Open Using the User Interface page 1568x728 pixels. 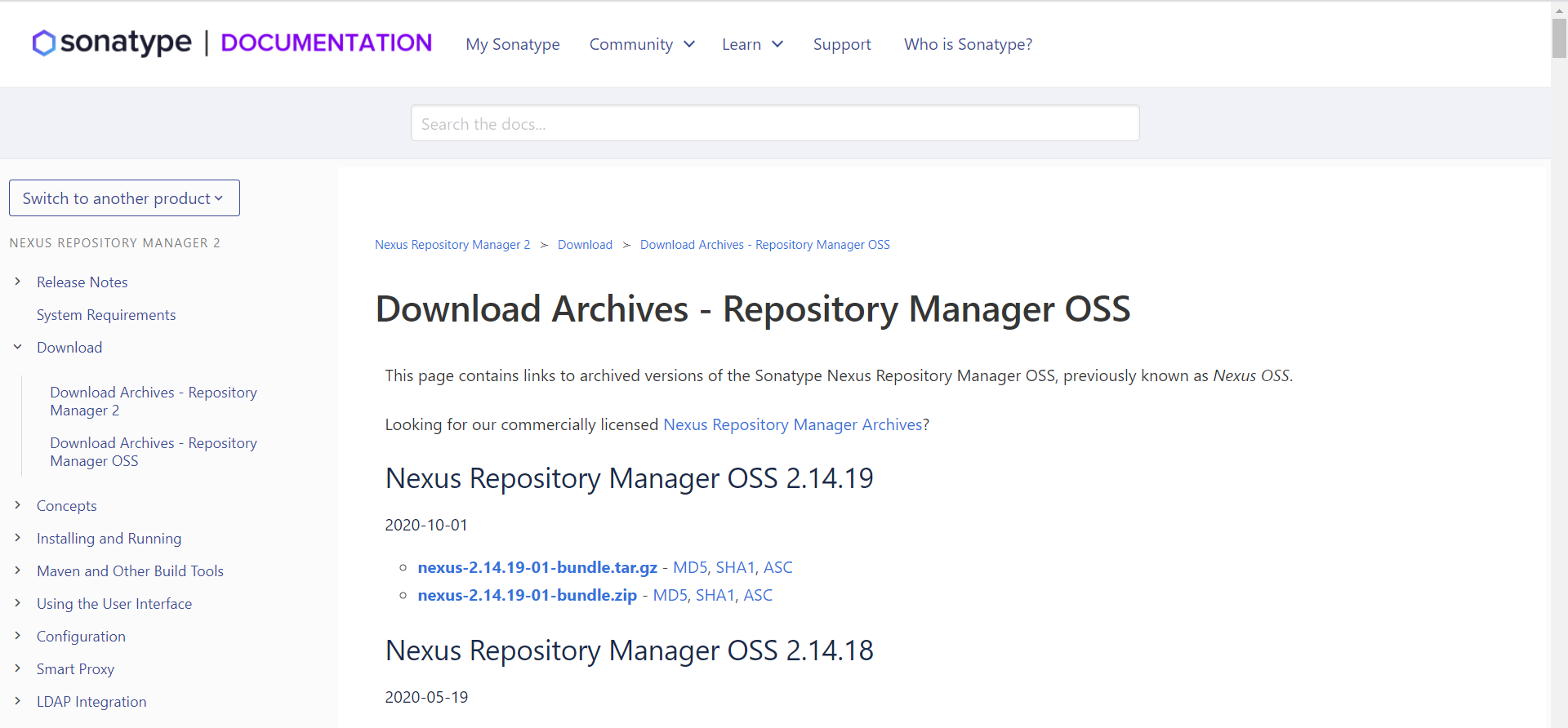[x=114, y=604]
